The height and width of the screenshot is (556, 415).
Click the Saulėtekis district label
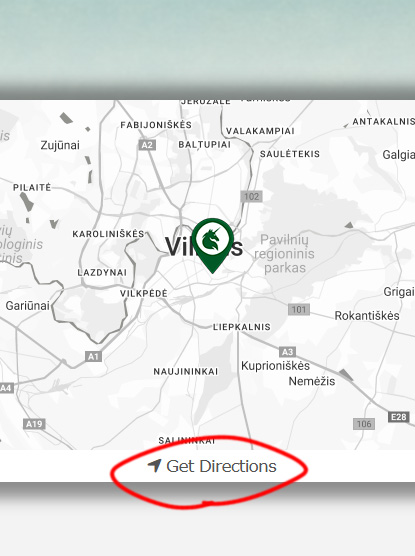290,154
